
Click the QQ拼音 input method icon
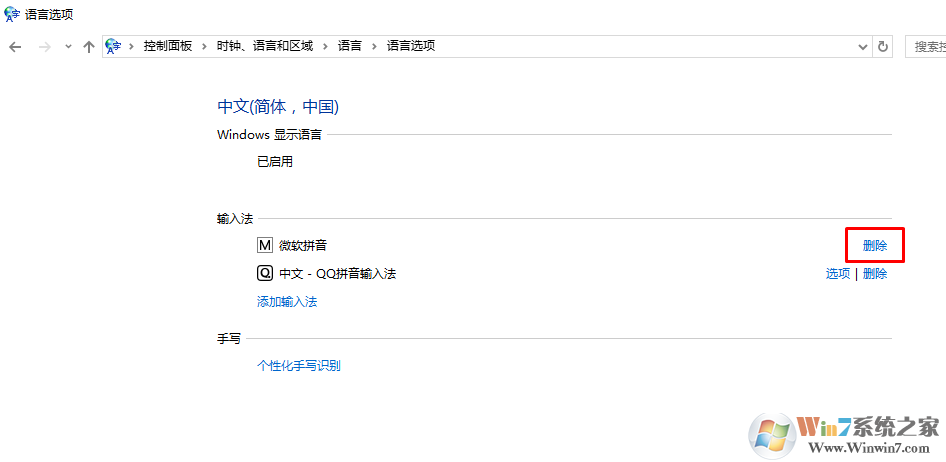pos(265,274)
